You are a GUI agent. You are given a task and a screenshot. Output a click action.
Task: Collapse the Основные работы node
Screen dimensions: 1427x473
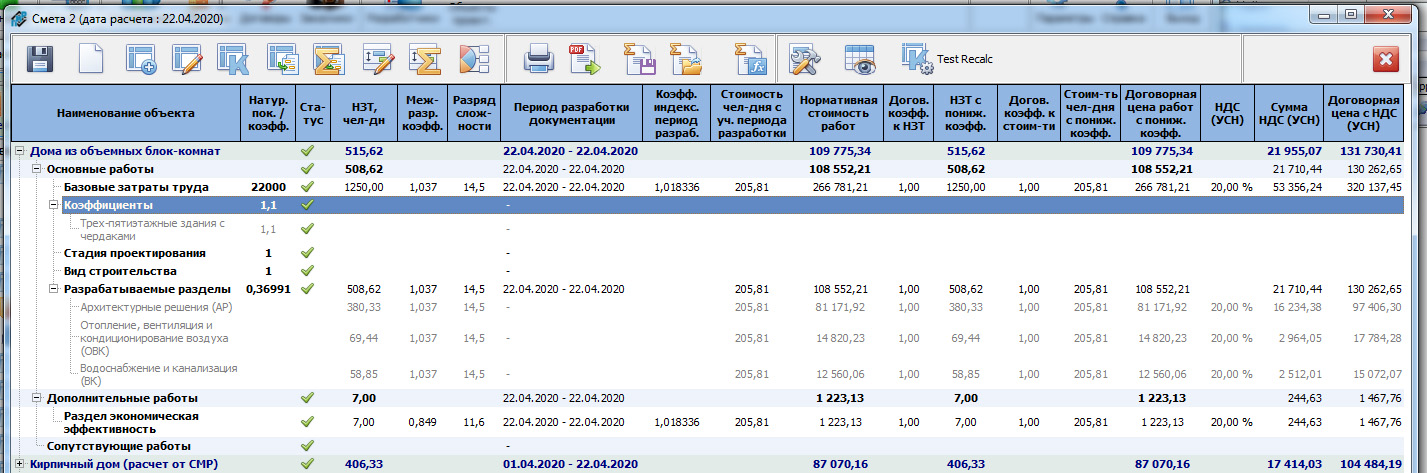(x=36, y=169)
